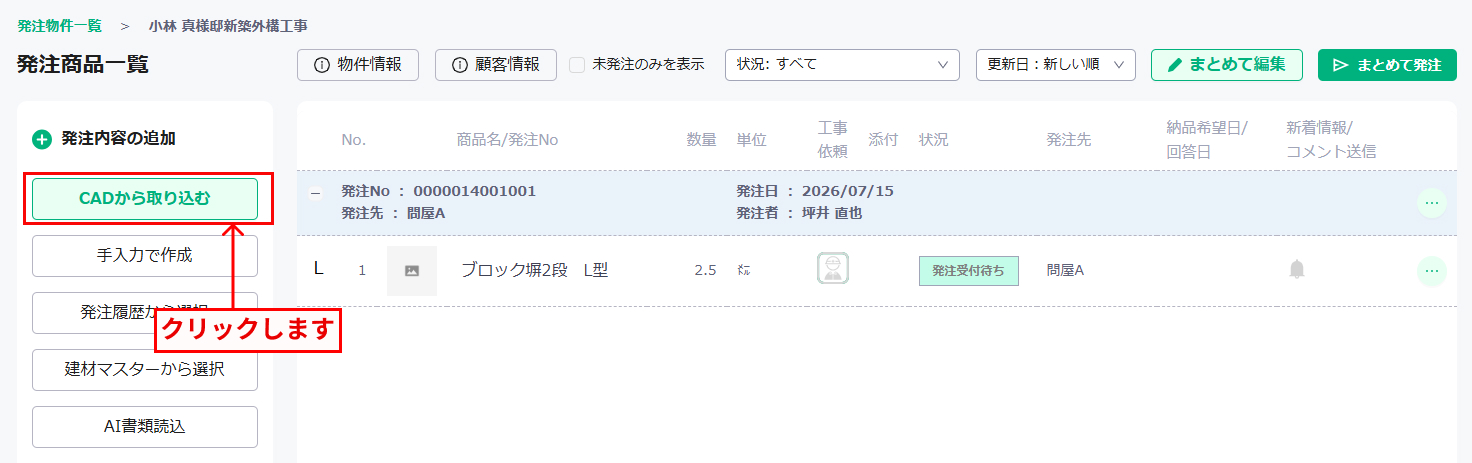Click the まとめて編集 button
This screenshot has height=463, width=1472.
point(1227,64)
